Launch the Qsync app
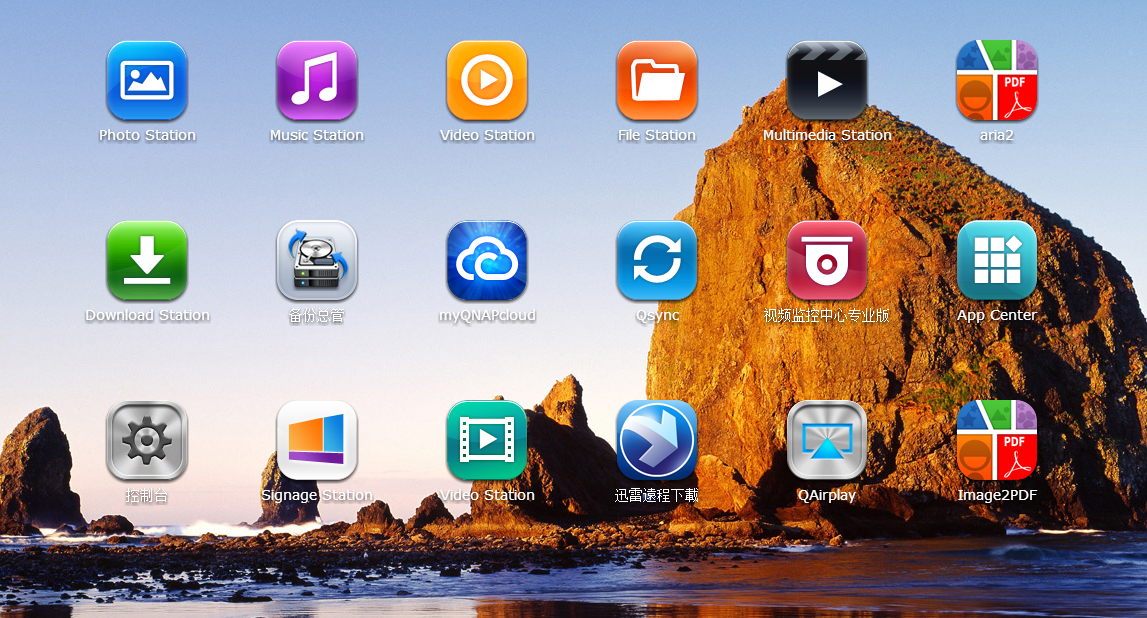This screenshot has height=618, width=1147. [x=657, y=260]
